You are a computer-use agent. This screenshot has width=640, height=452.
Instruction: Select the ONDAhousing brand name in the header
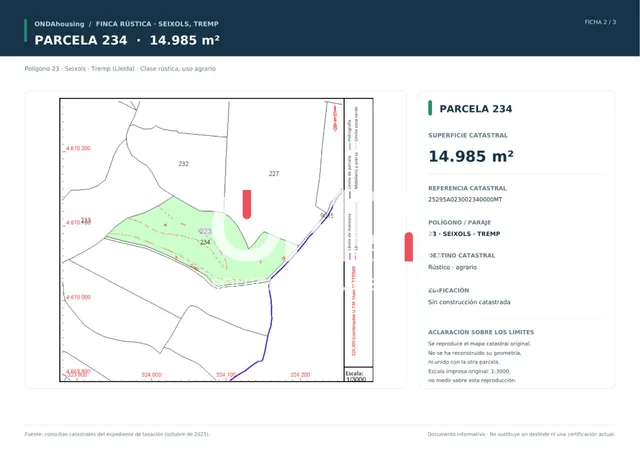(59, 24)
